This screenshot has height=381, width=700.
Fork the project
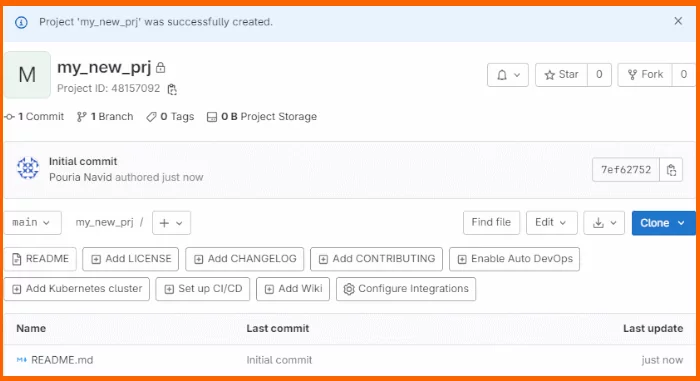tap(645, 75)
